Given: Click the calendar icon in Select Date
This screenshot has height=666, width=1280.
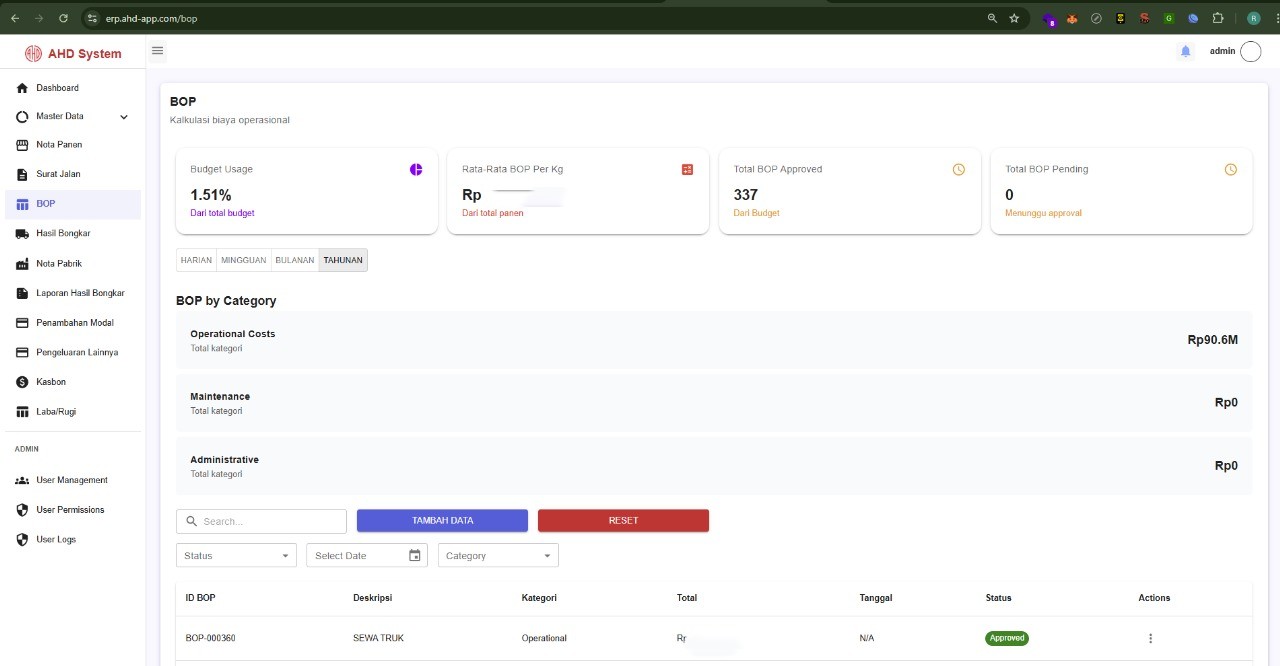Looking at the screenshot, I should (415, 555).
